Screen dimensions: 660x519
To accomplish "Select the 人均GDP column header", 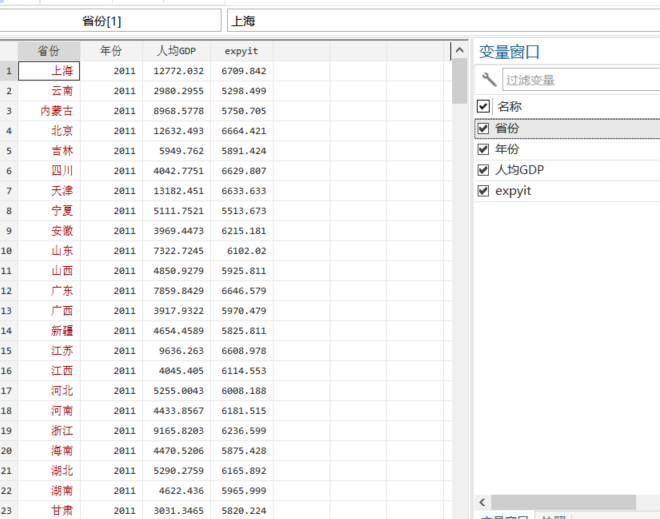I will pos(177,51).
